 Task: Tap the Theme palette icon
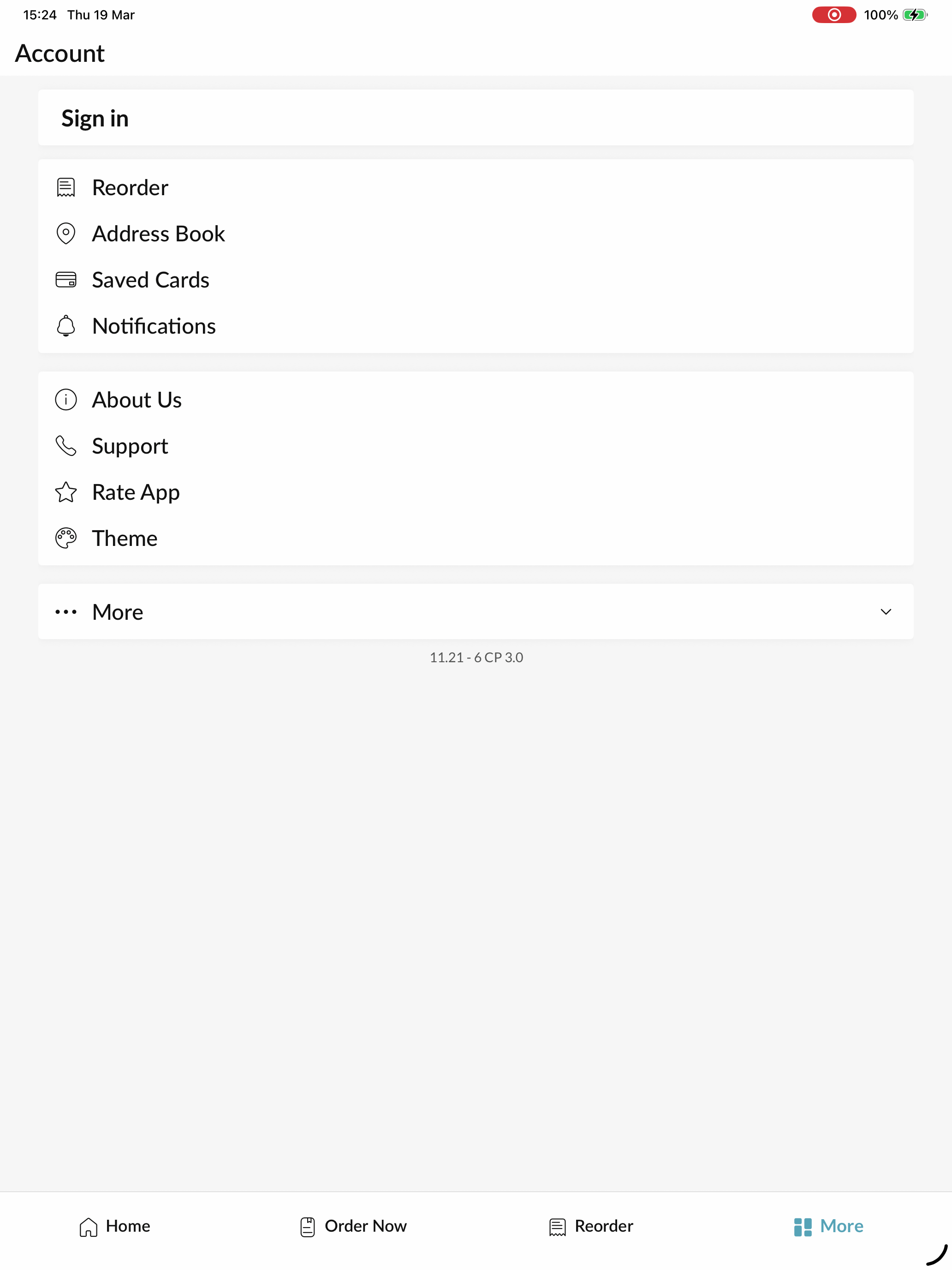point(65,538)
